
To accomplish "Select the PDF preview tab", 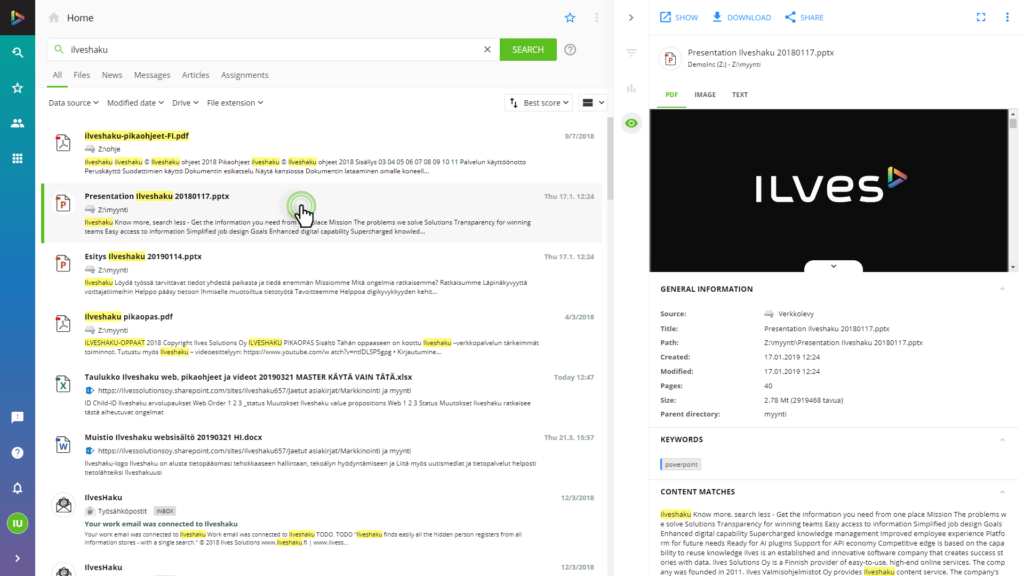I will [671, 95].
